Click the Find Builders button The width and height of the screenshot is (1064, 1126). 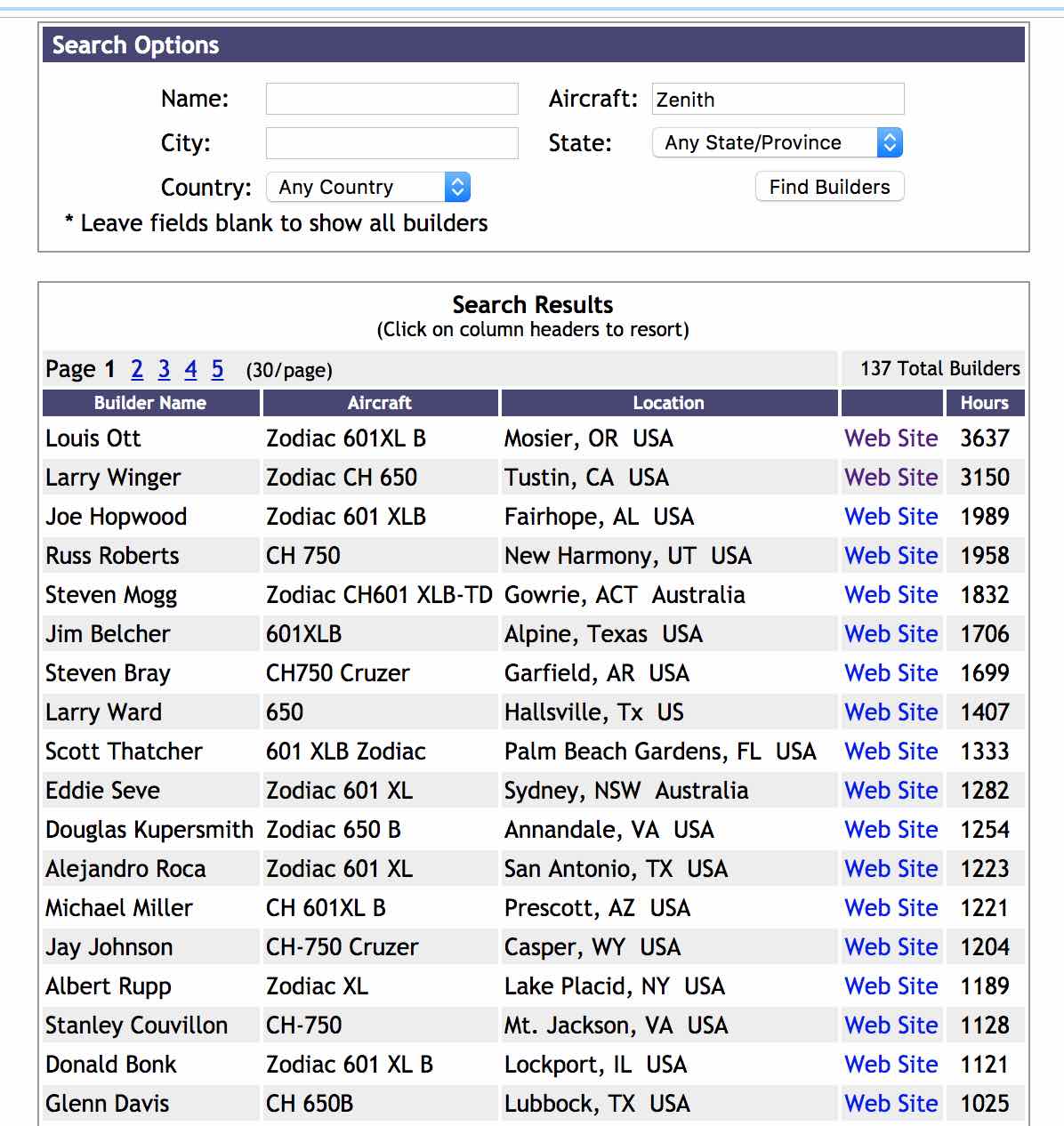coord(829,187)
